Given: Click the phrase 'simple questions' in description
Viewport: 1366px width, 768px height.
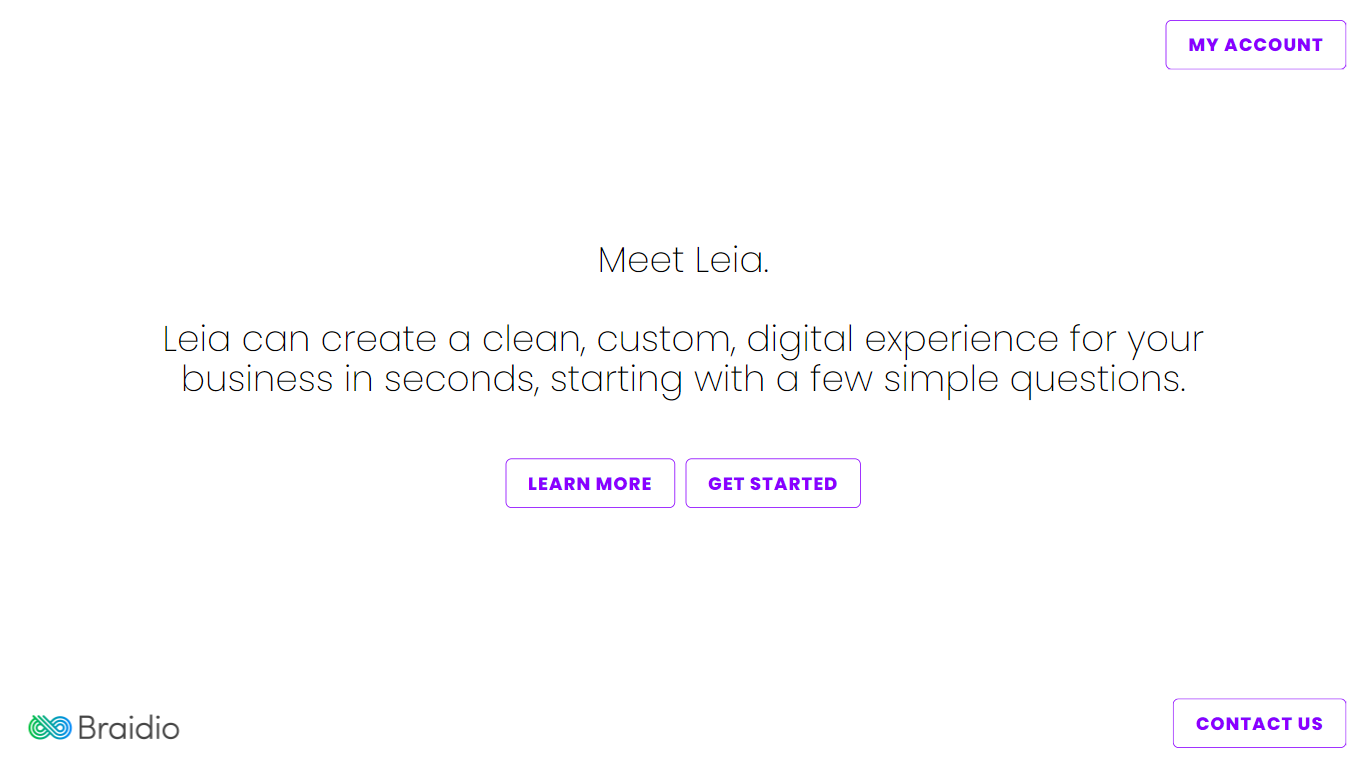Looking at the screenshot, I should 1034,380.
